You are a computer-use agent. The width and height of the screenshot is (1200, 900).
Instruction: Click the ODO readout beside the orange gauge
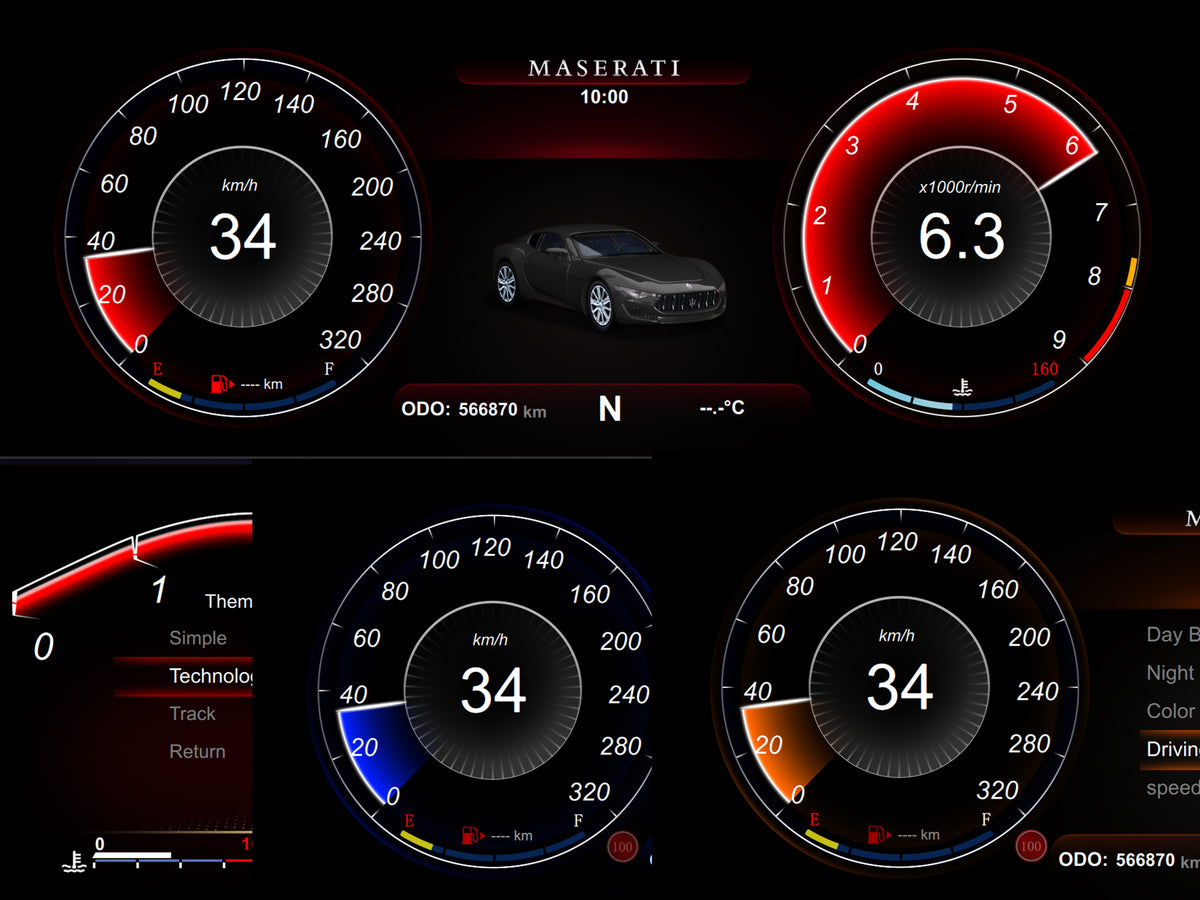[1129, 860]
